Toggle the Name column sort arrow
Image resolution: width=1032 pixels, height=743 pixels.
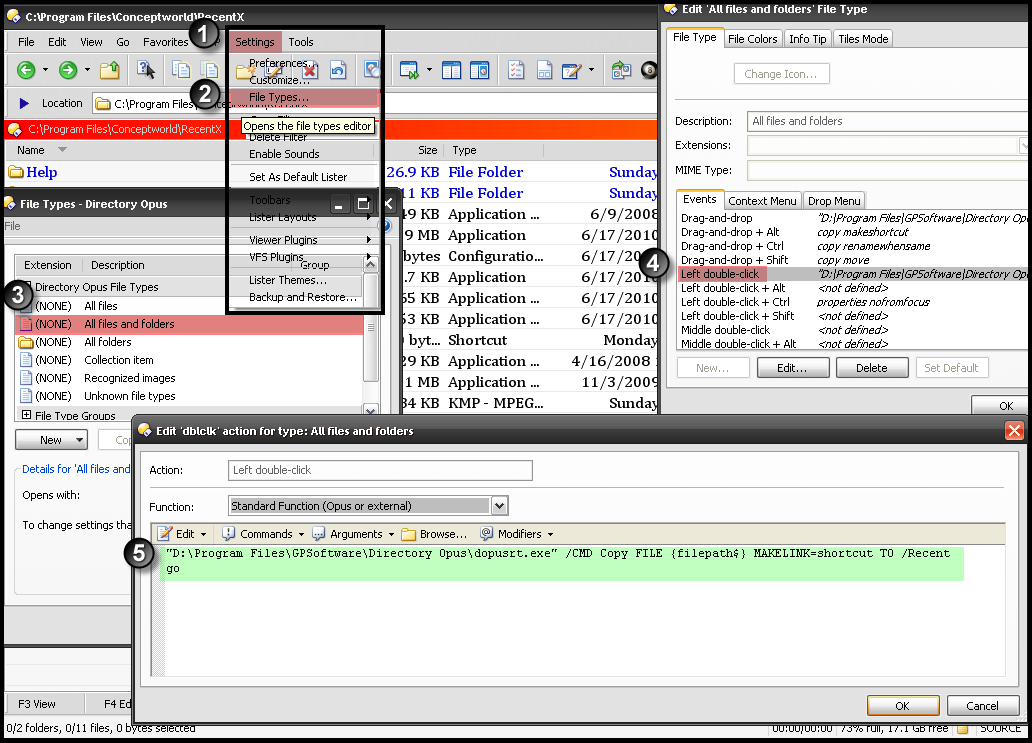click(x=63, y=150)
